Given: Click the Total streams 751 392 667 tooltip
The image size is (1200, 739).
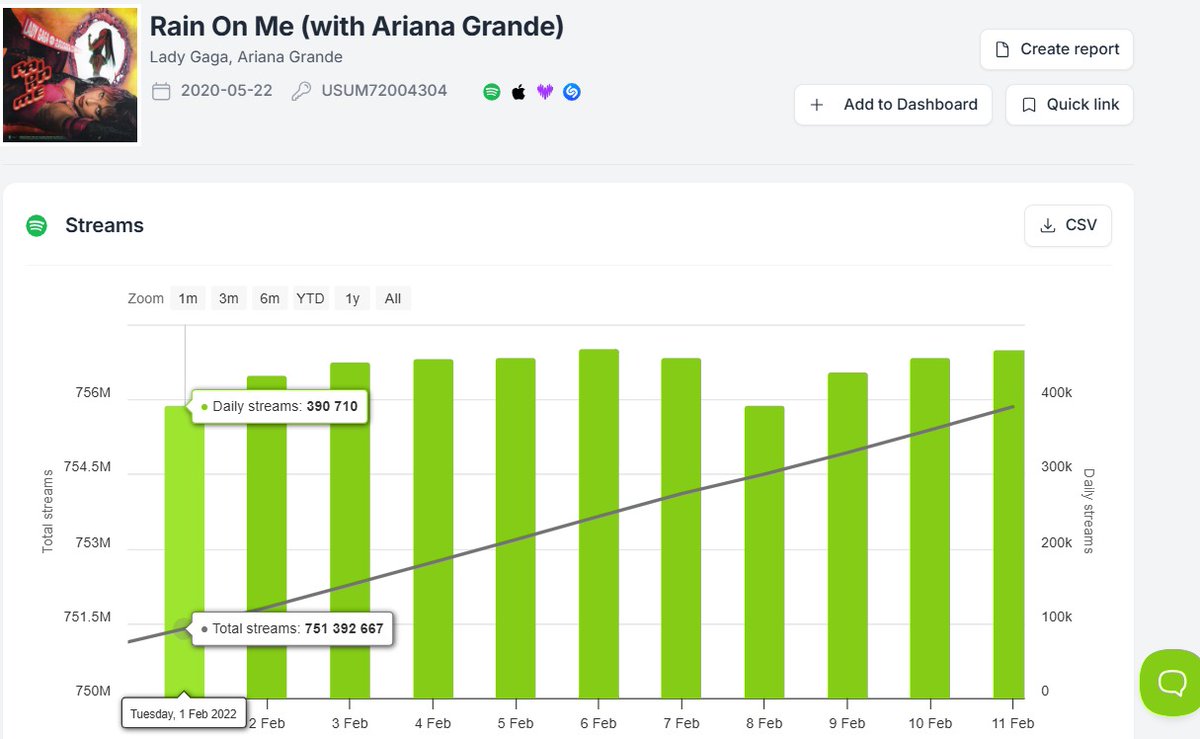Looking at the screenshot, I should (292, 629).
